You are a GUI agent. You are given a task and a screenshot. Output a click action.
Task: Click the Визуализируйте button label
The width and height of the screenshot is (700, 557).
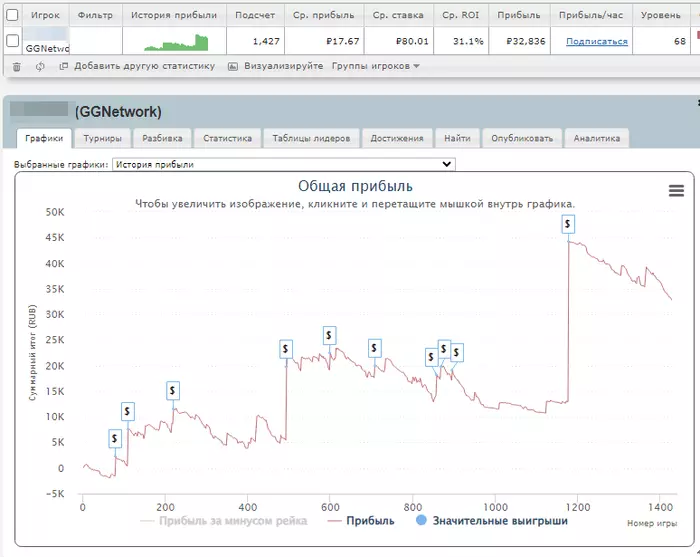(x=283, y=66)
